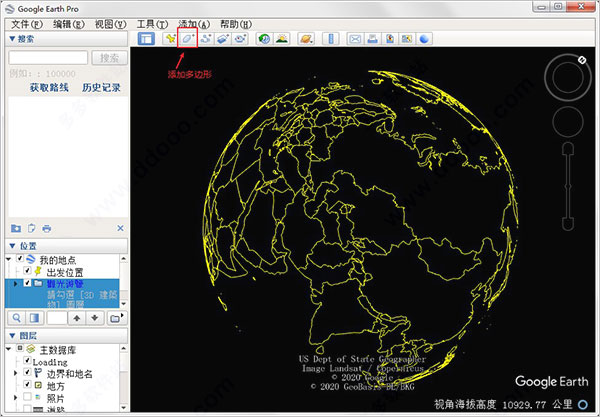The width and height of the screenshot is (600, 417).
Task: Enable the 道路 layer checkbox
Action: tap(27, 409)
